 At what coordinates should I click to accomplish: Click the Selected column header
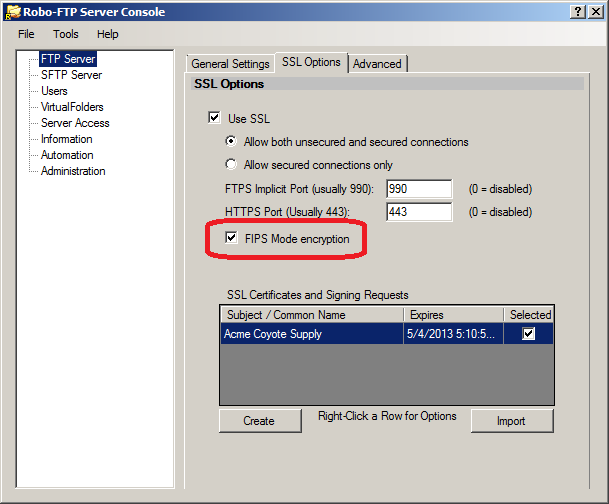point(529,315)
